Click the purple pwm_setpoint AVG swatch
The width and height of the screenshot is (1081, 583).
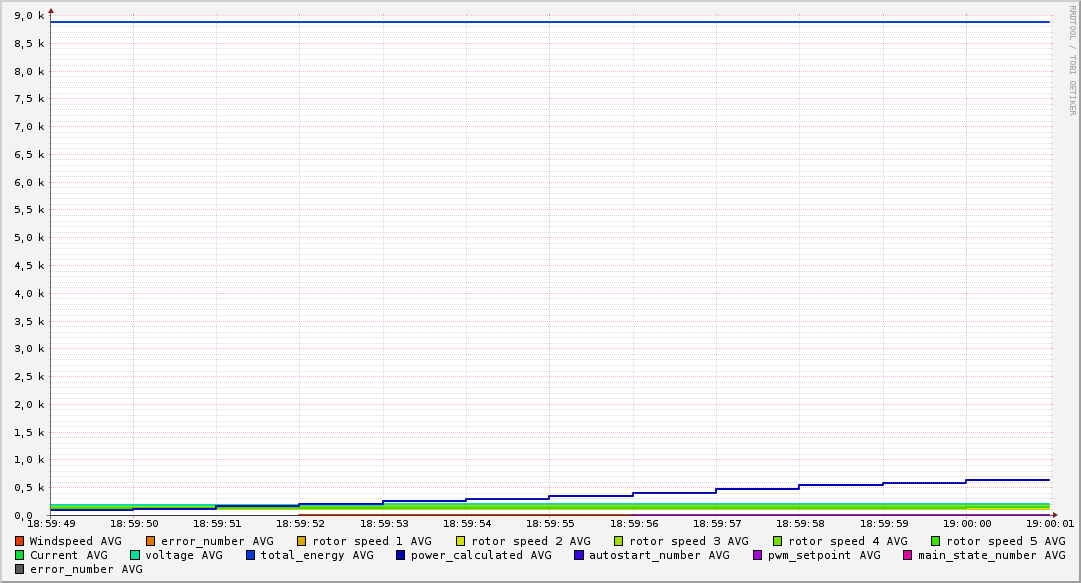click(x=757, y=555)
